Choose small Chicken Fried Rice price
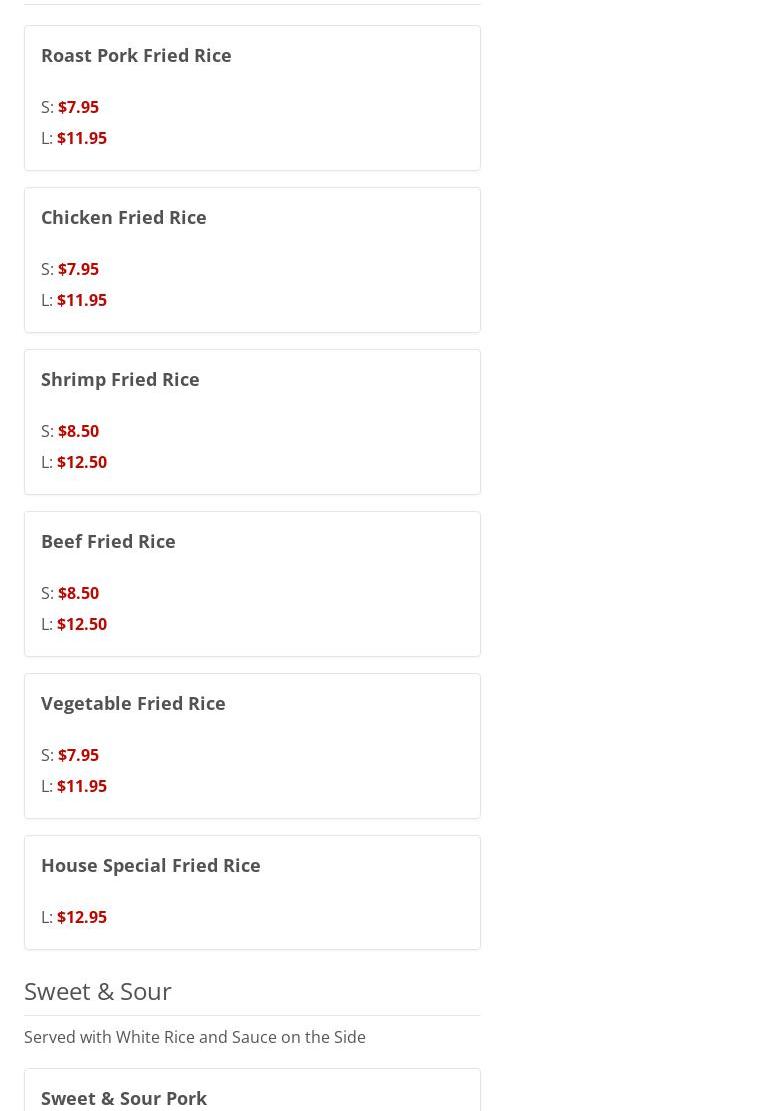 (78, 269)
